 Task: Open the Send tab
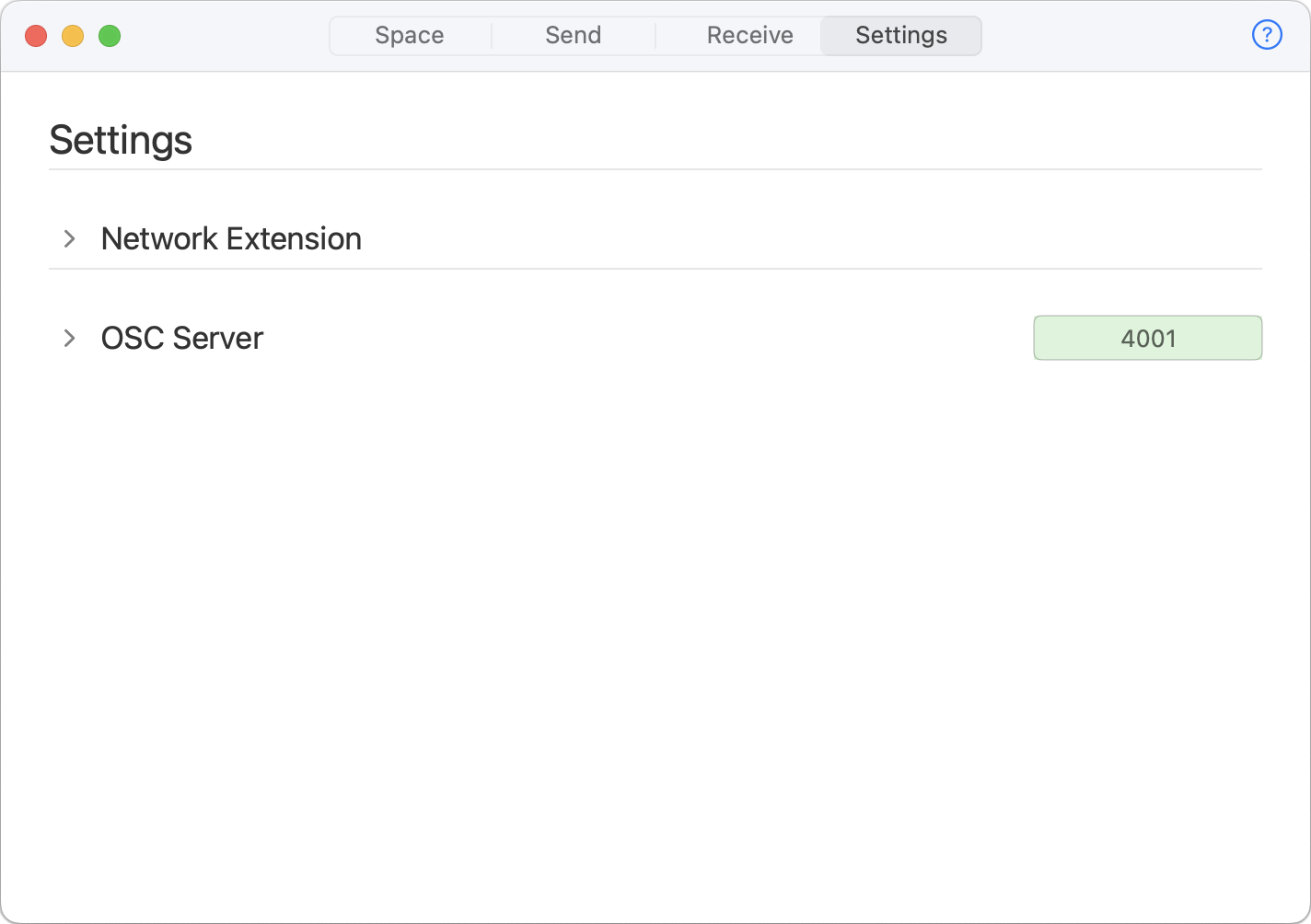click(x=573, y=36)
